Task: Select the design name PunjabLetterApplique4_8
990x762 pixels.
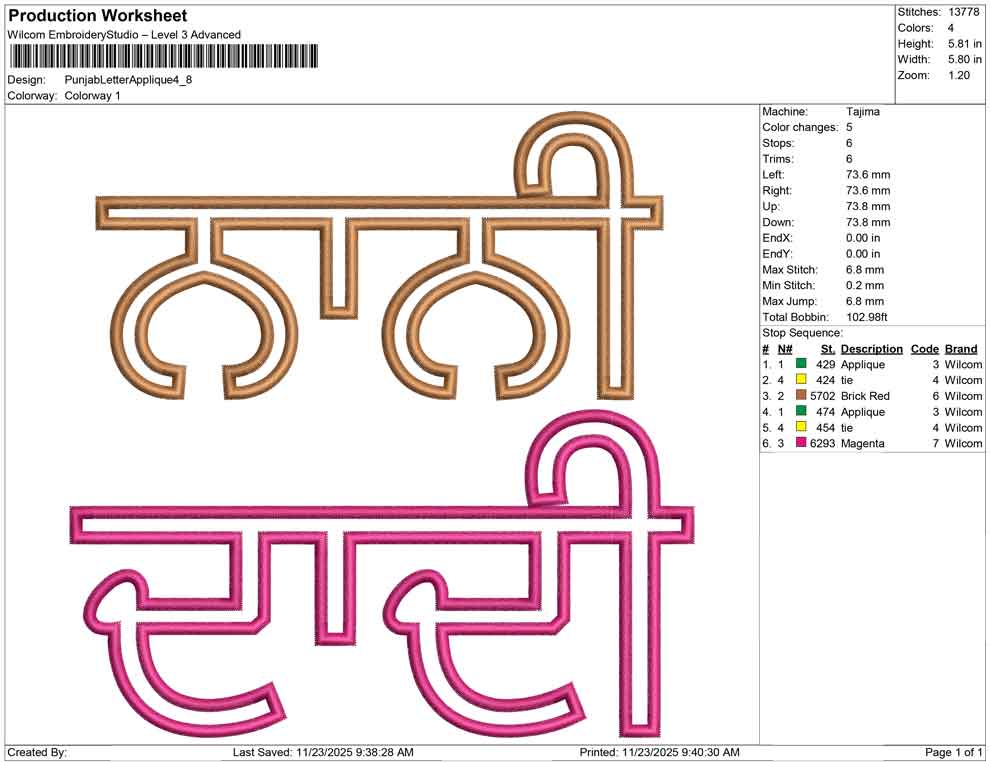Action: click(130, 79)
